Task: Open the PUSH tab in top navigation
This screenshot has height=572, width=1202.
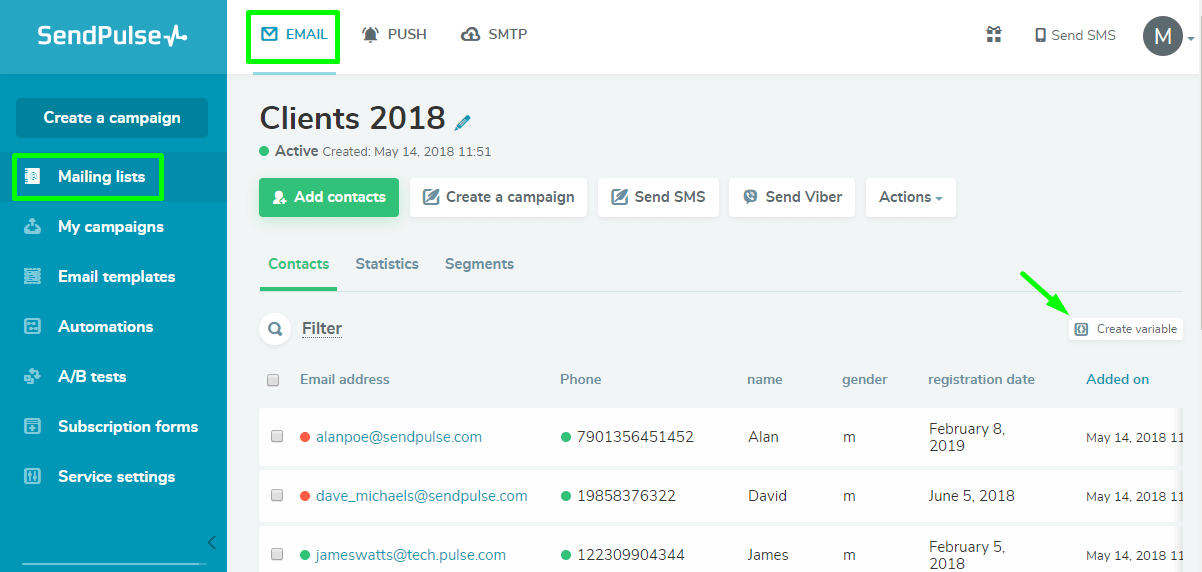Action: point(395,35)
